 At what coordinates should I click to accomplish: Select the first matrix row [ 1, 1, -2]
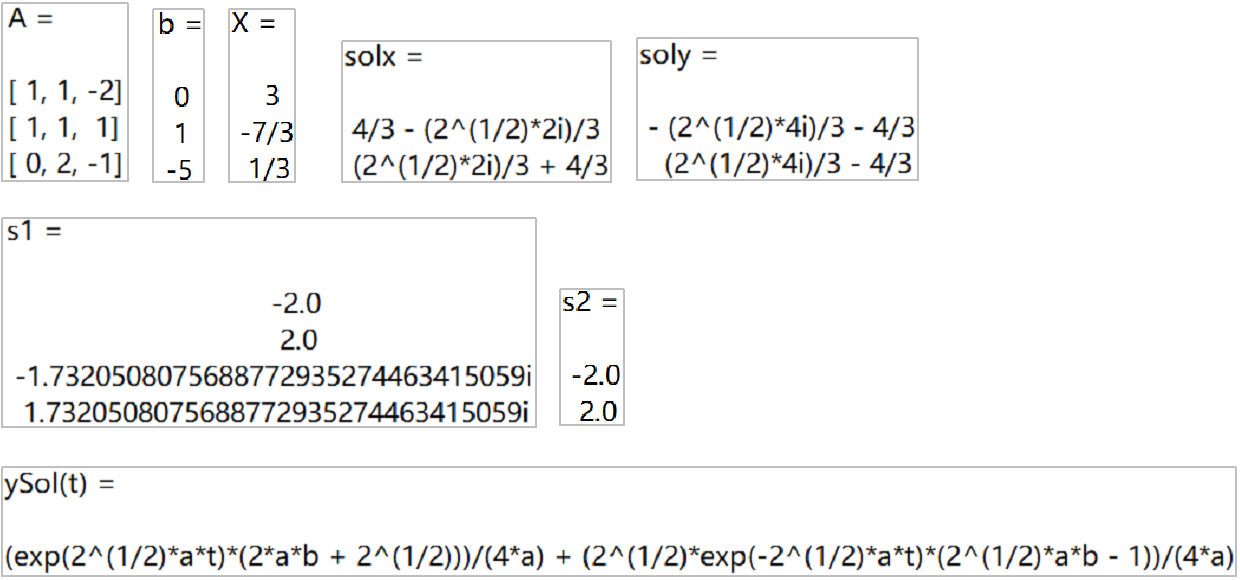coord(65,94)
